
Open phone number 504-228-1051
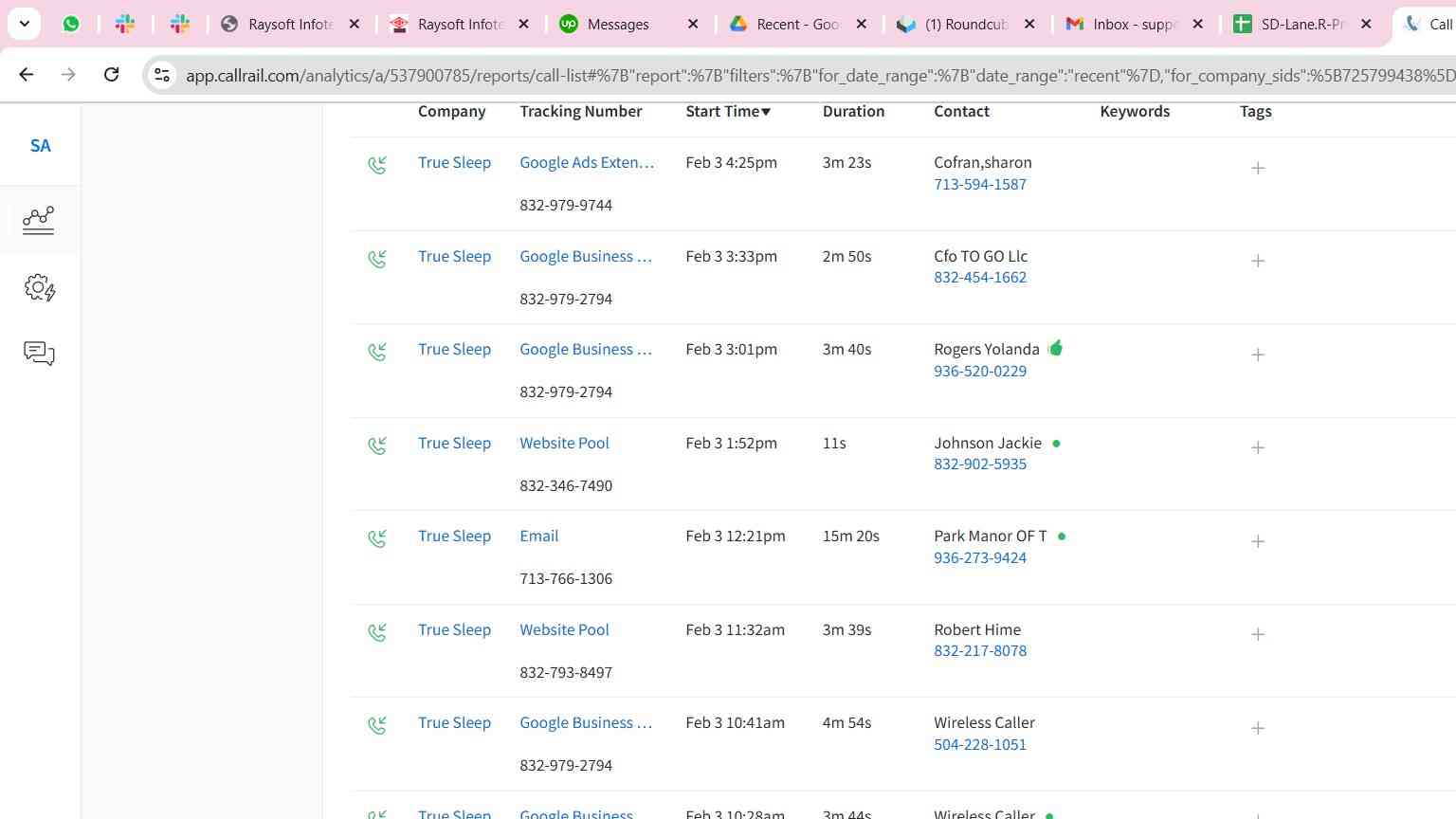tap(980, 745)
